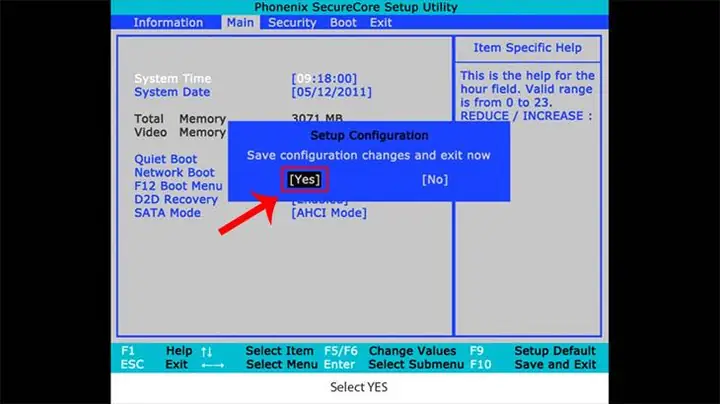
Task: Click the Item Specific Help heading
Action: [528, 48]
